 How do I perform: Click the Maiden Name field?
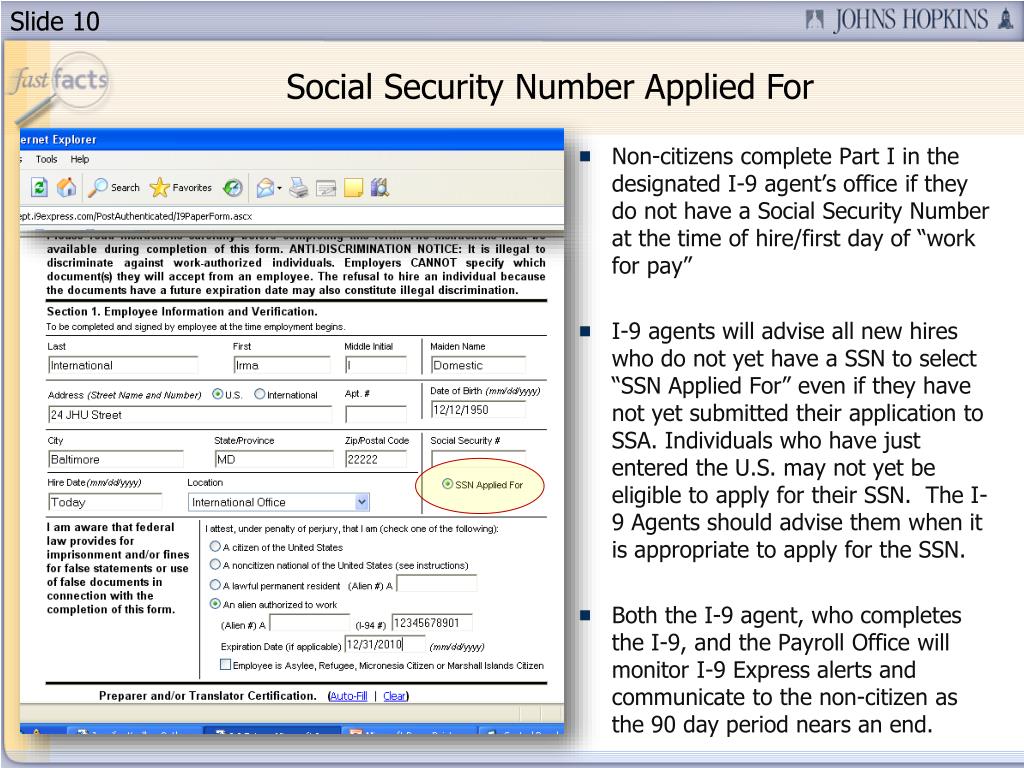478,365
